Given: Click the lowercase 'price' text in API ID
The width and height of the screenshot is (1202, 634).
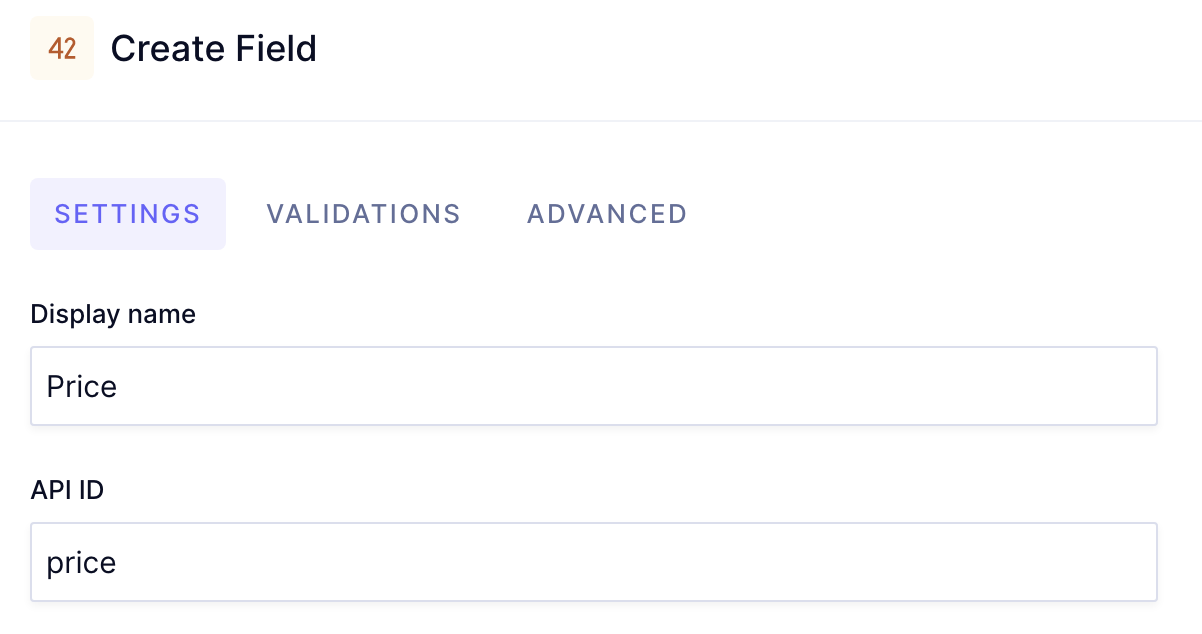Looking at the screenshot, I should tap(82, 563).
